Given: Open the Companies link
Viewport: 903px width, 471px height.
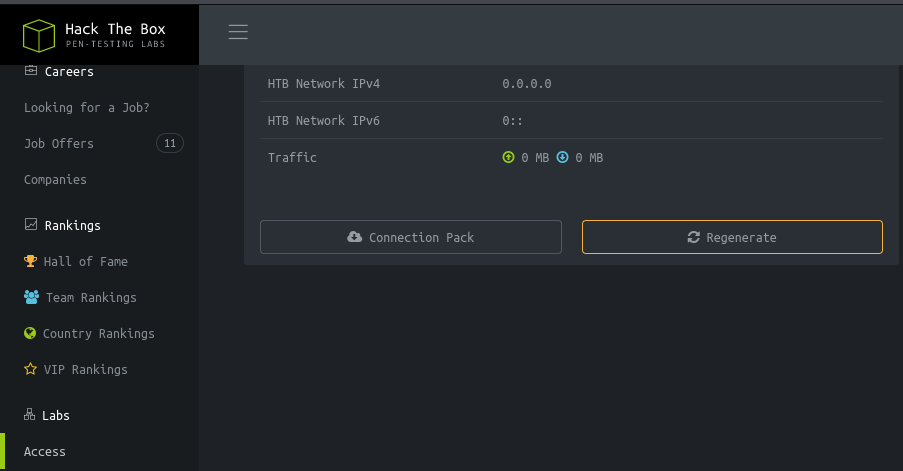Looking at the screenshot, I should tap(55, 180).
